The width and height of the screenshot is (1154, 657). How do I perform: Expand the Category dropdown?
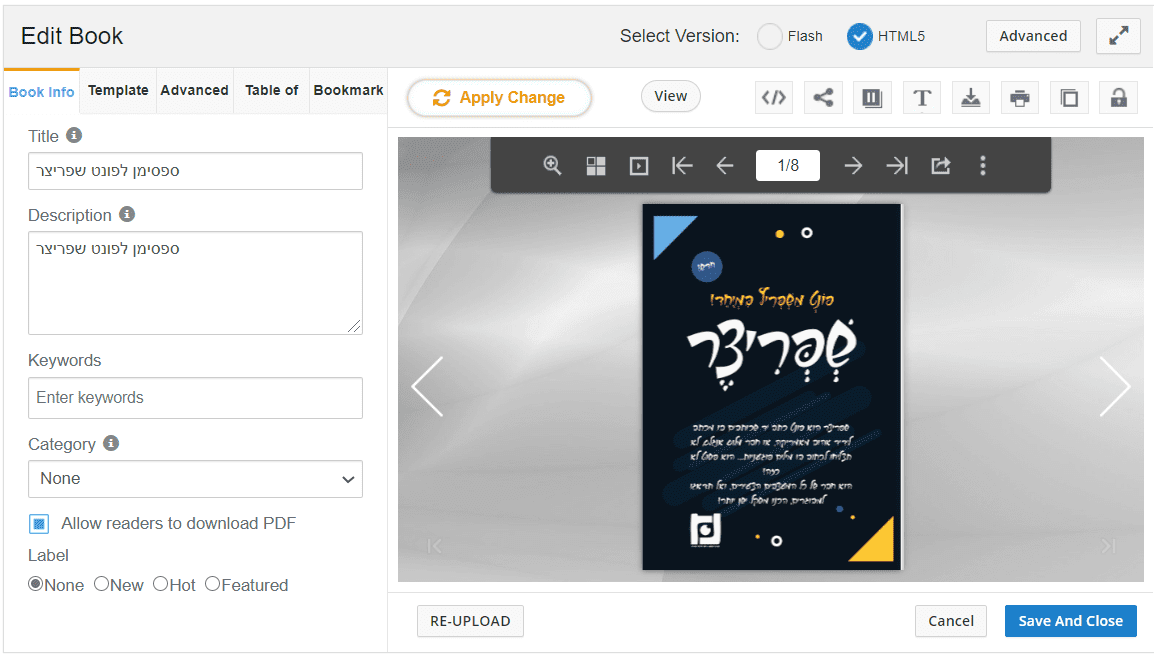pyautogui.click(x=195, y=479)
